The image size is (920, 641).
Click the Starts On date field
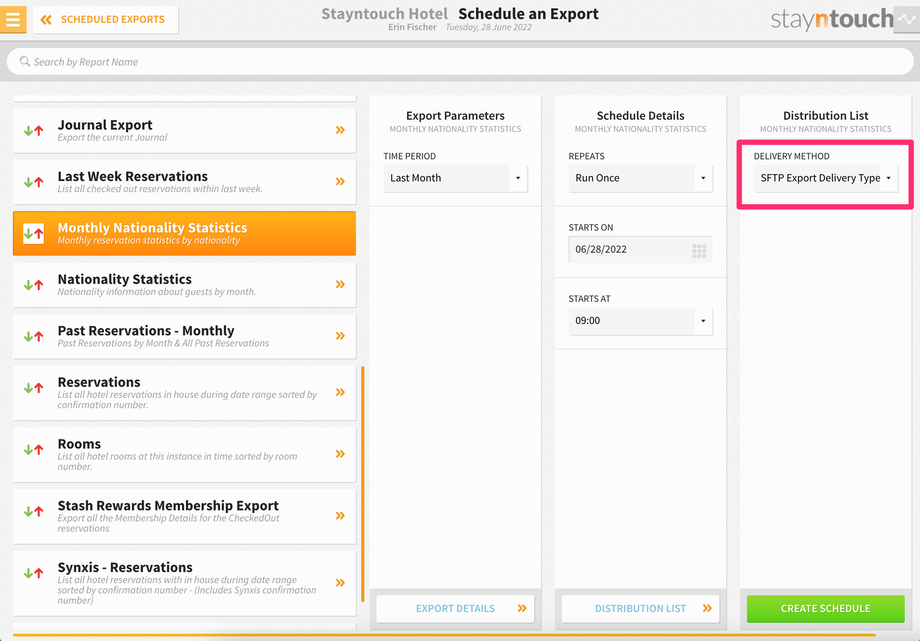[640, 249]
